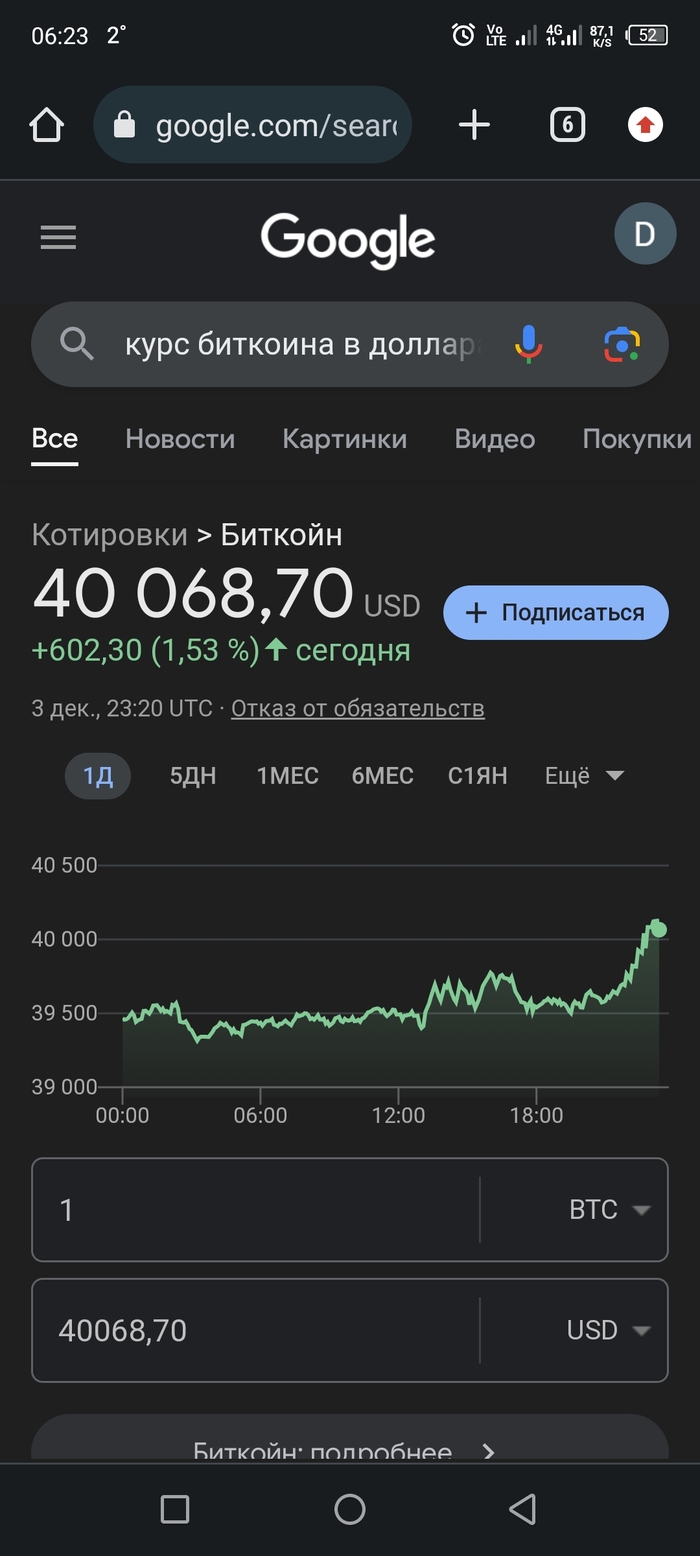
Task: Tap the orange update arrow icon
Action: (x=644, y=124)
